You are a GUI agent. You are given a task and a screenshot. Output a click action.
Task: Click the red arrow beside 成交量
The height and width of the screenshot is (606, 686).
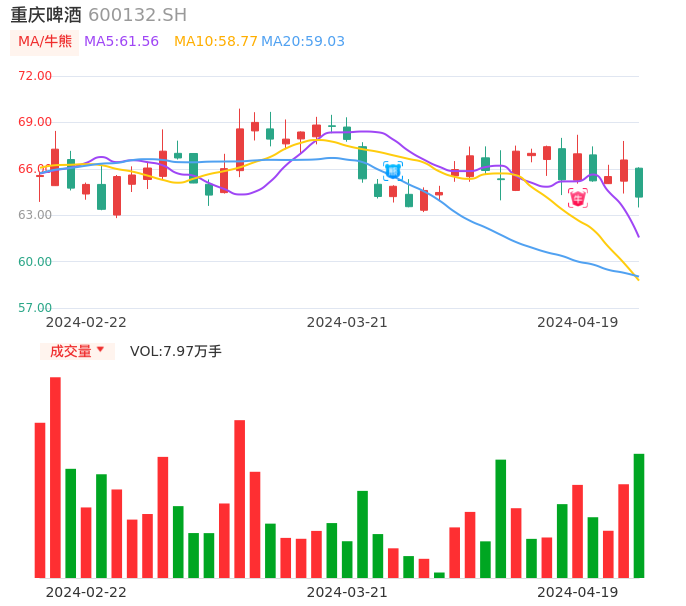[x=100, y=350]
